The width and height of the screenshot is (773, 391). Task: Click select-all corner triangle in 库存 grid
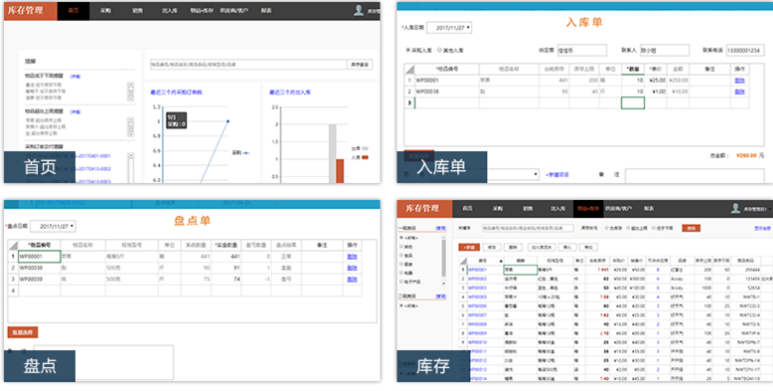pyautogui.click(x=462, y=261)
